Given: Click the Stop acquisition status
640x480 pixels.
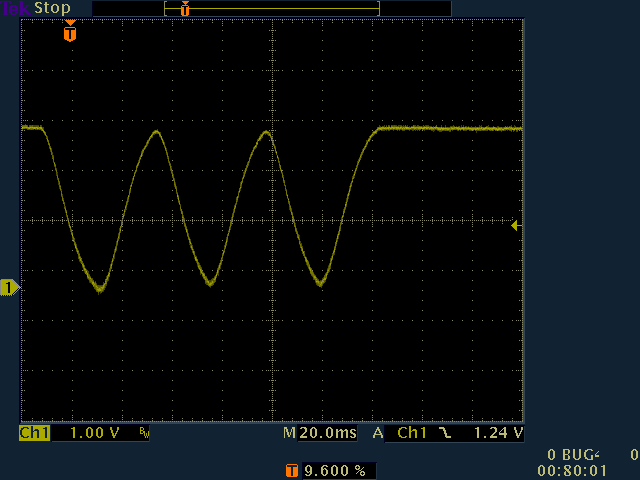Looking at the screenshot, I should (53, 8).
